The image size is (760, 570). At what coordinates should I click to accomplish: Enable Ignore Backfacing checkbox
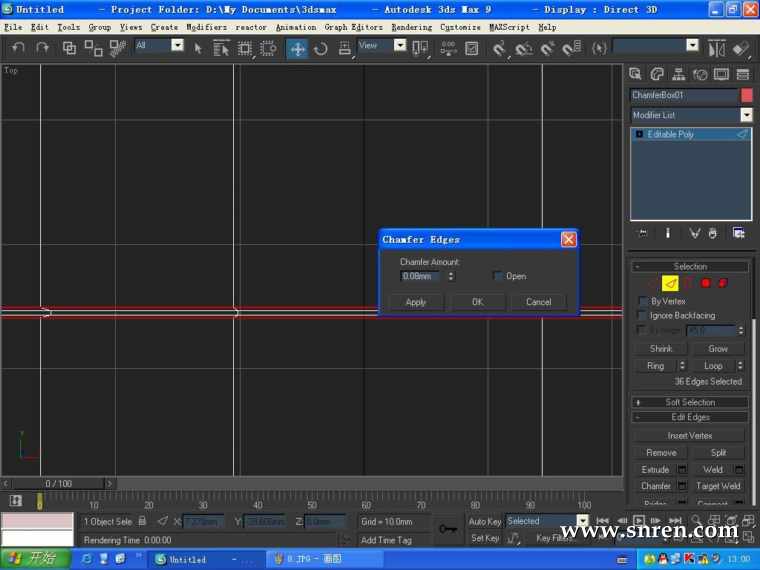[x=643, y=316]
